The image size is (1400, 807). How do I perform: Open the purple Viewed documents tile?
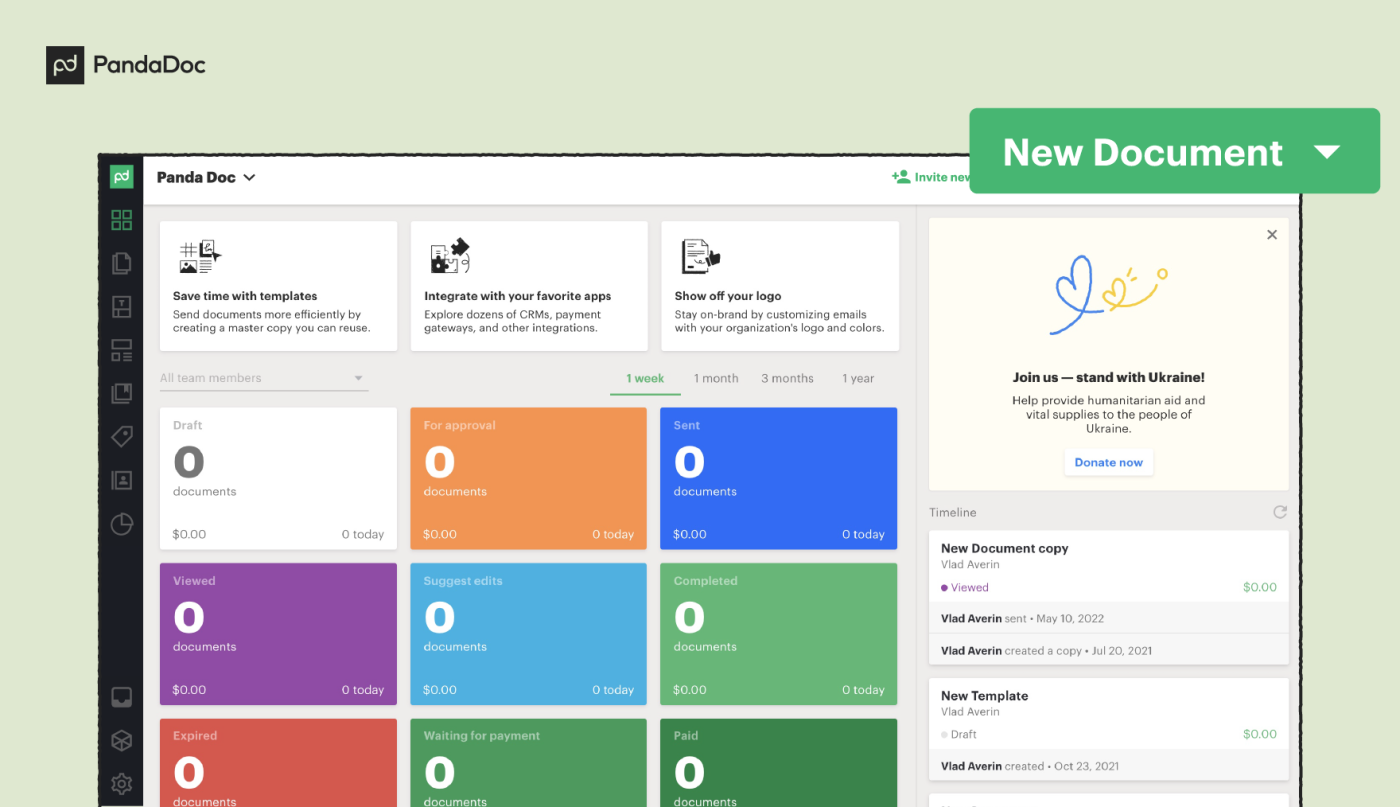coord(278,634)
